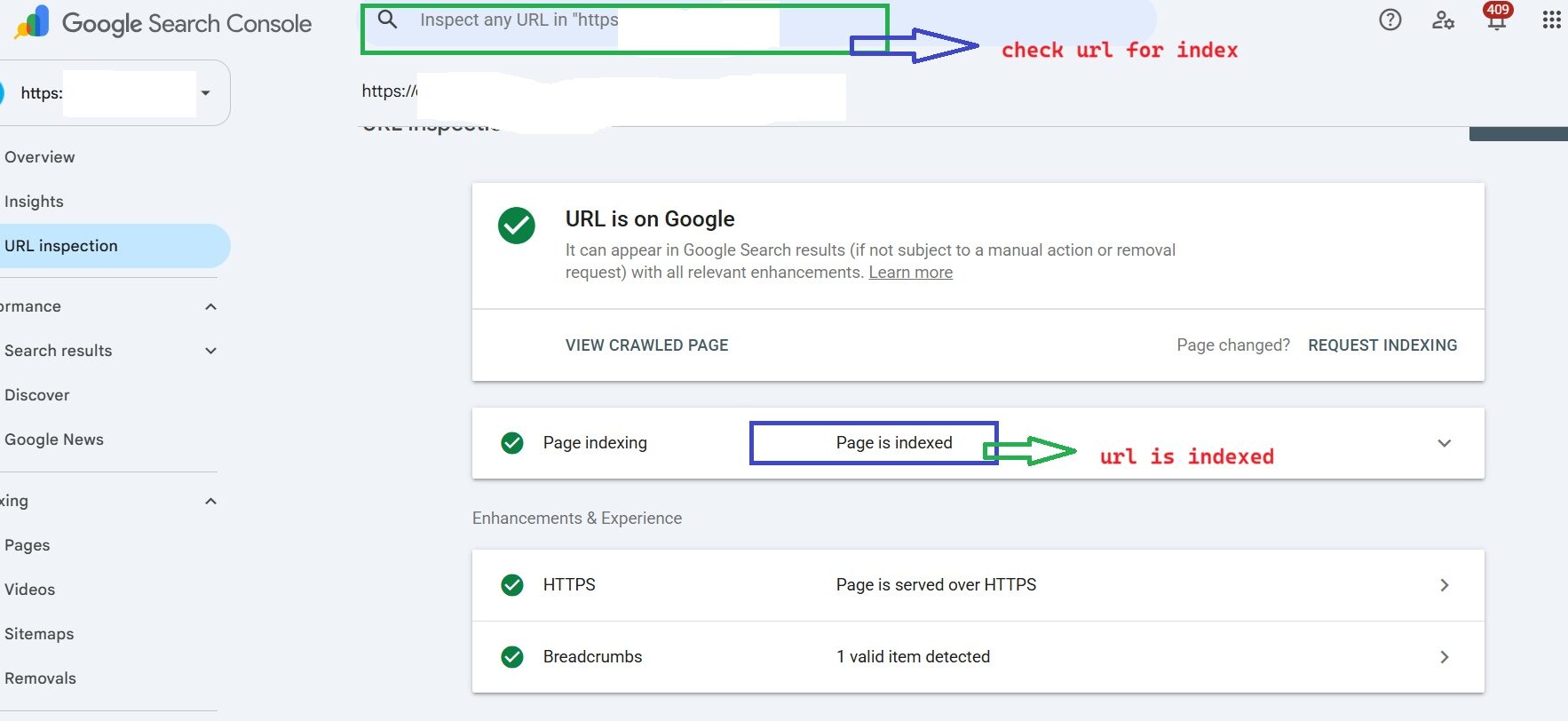Open Discover report
This screenshot has height=721, width=1568.
pos(37,395)
